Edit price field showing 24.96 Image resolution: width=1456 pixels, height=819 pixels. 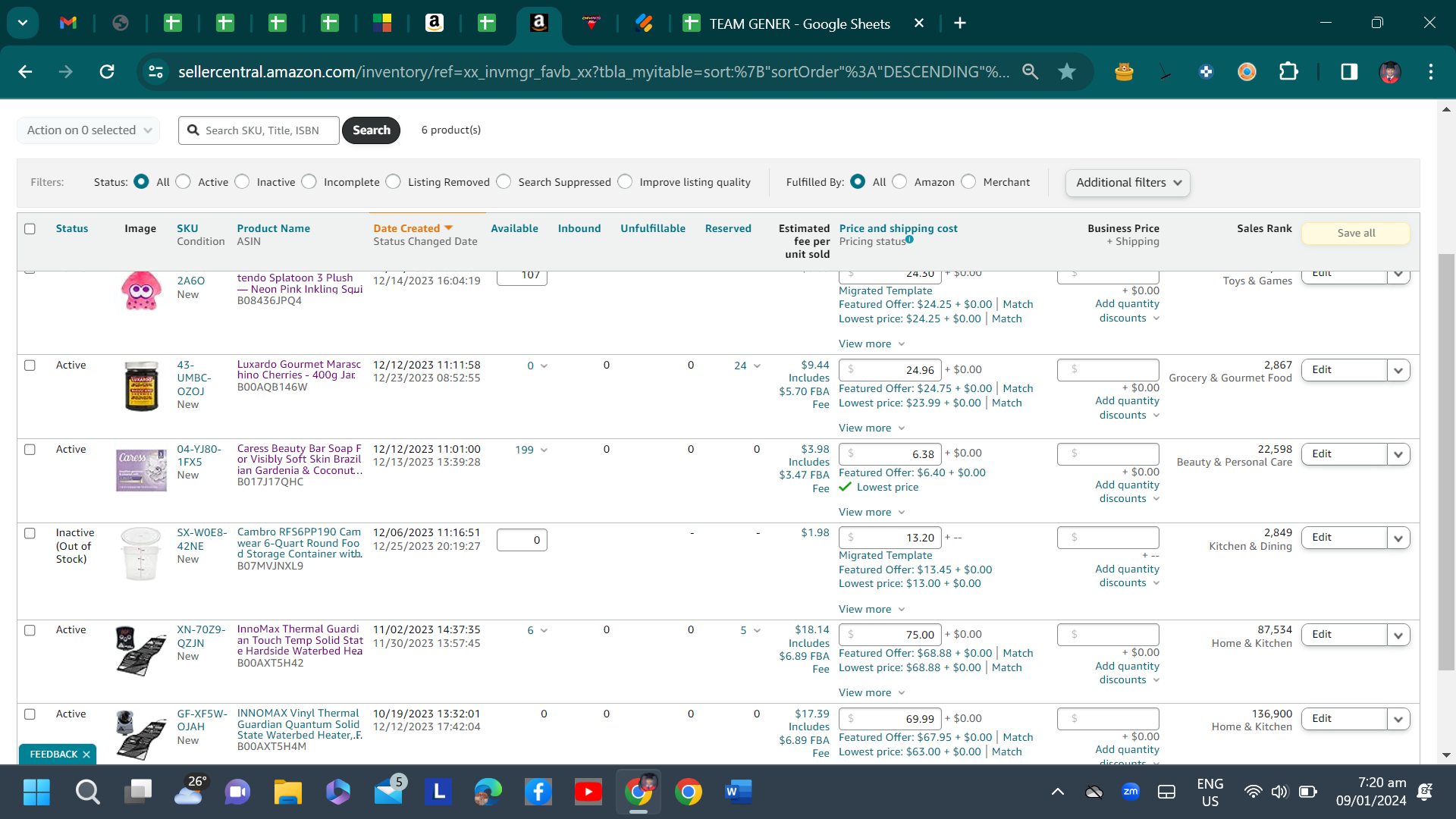890,370
